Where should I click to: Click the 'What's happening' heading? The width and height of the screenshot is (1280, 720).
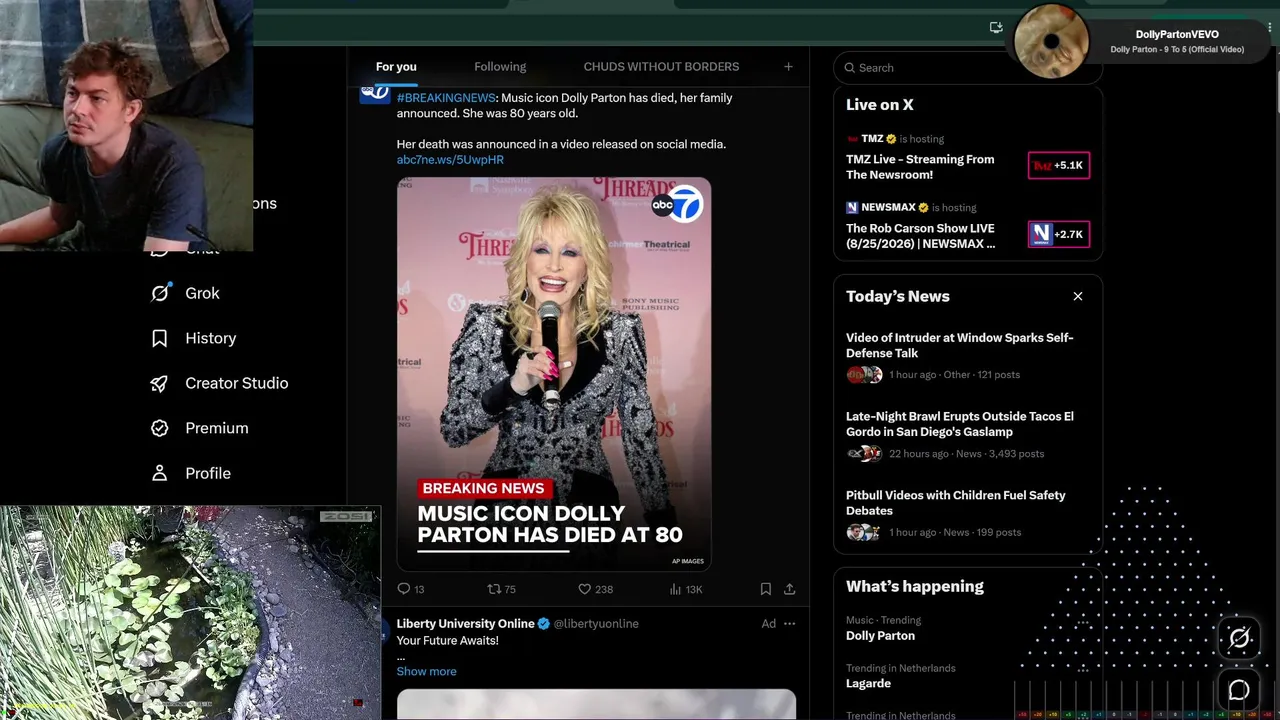point(915,587)
